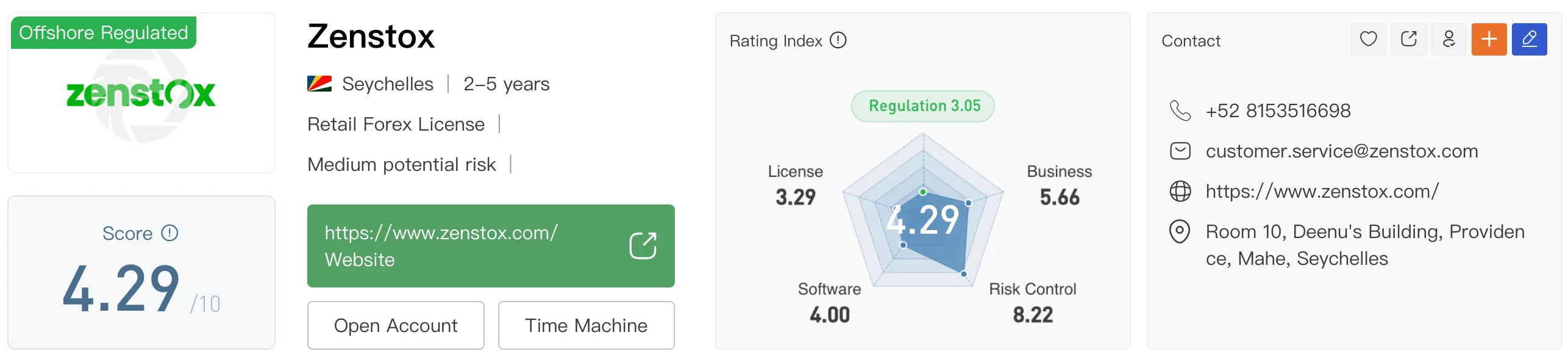This screenshot has height=354, width=1568.
Task: Click the Offshore Regulated label
Action: click(x=104, y=32)
